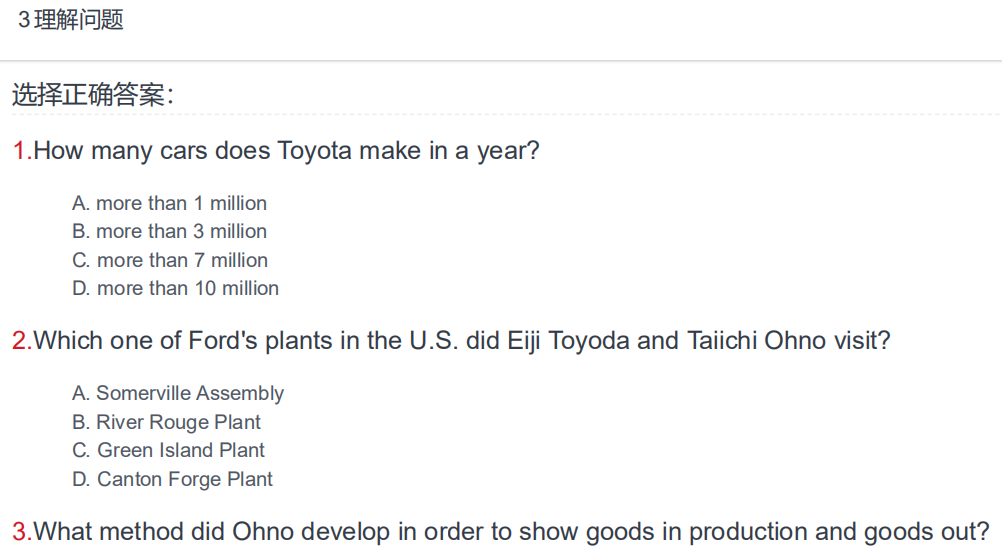Select A. Somerville Assembly
The image size is (1002, 549).
pos(178,394)
